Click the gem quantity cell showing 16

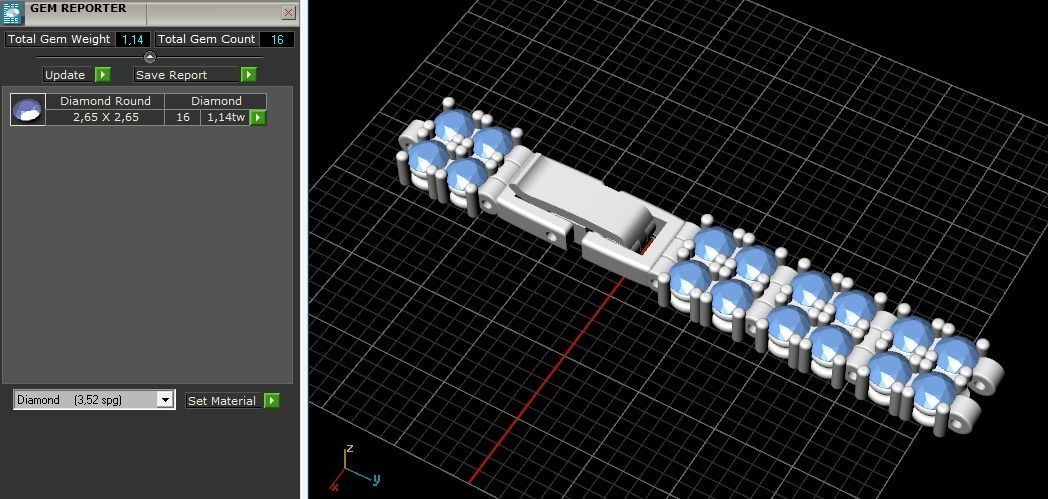pyautogui.click(x=182, y=118)
